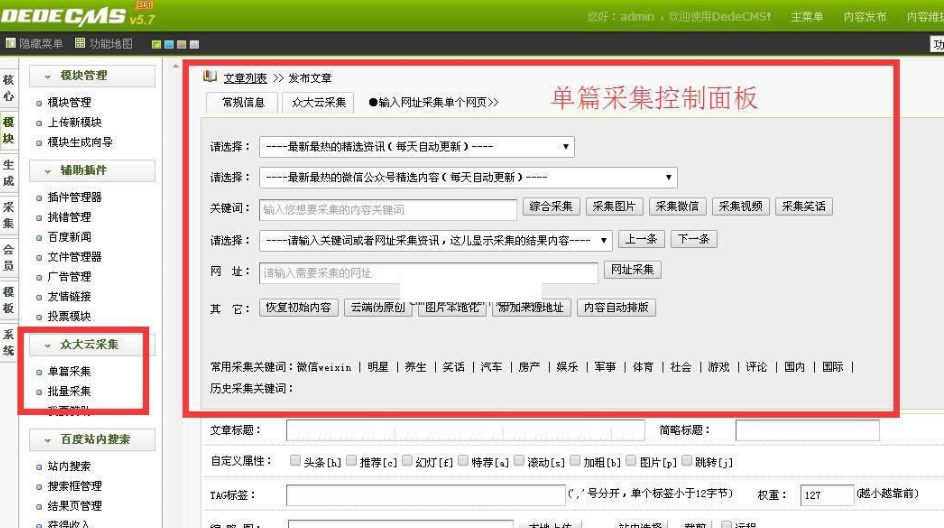Open the 内容发布 top menu

coord(865,17)
